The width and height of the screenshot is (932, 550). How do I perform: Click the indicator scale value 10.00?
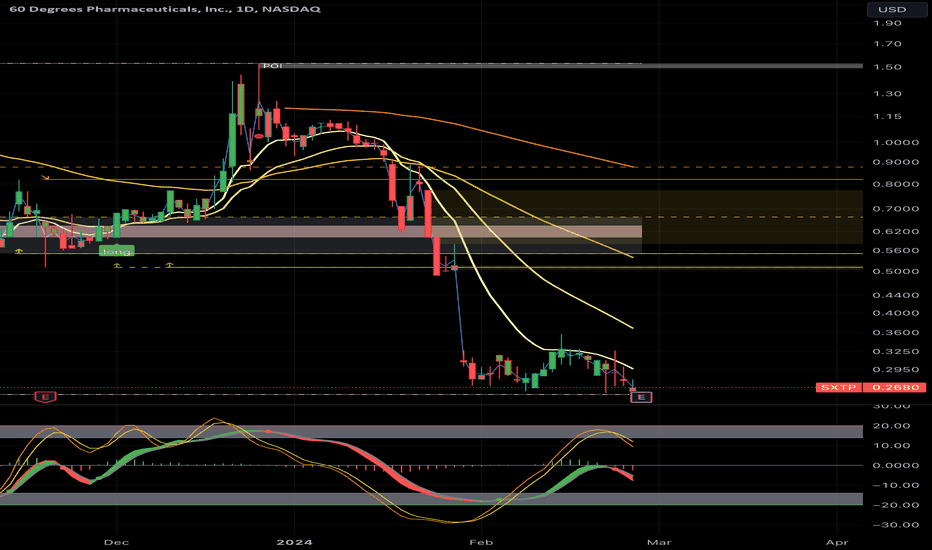(892, 445)
